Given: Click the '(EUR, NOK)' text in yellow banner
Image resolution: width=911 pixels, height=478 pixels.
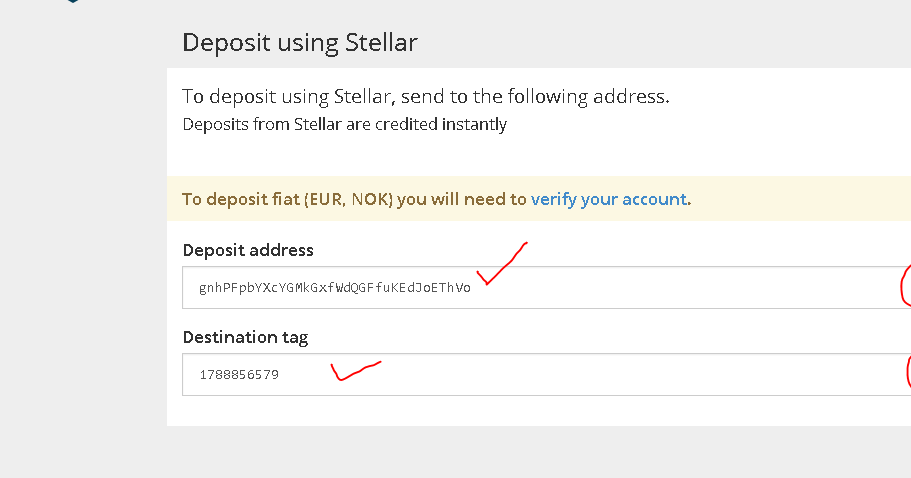Looking at the screenshot, I should tap(349, 199).
